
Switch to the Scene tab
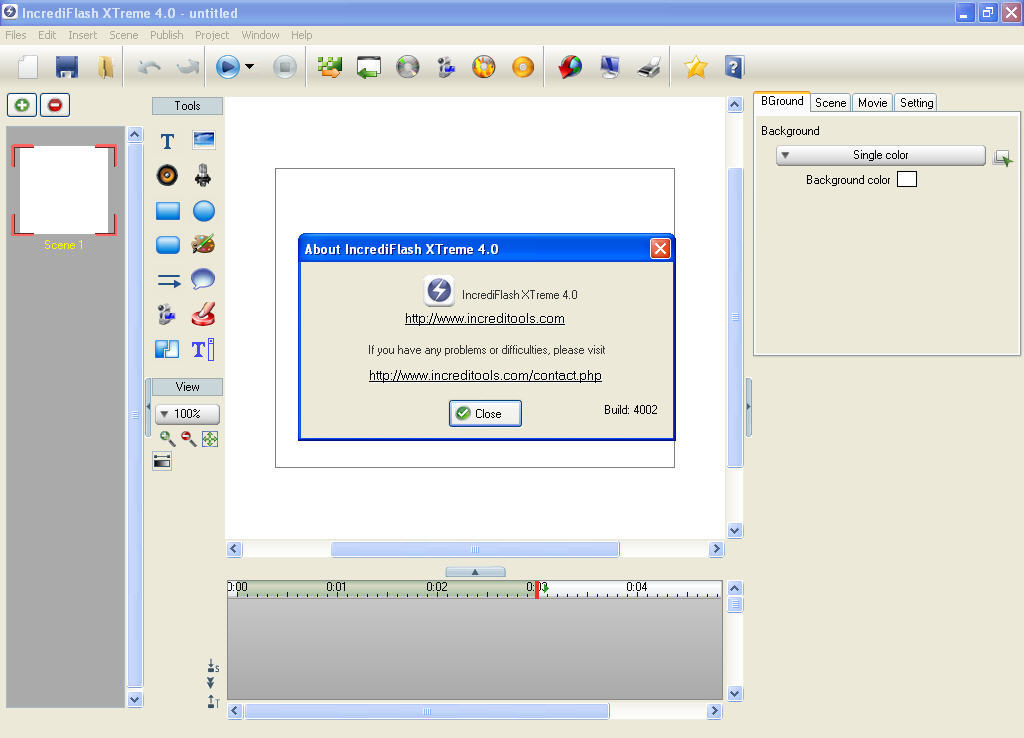click(x=831, y=103)
